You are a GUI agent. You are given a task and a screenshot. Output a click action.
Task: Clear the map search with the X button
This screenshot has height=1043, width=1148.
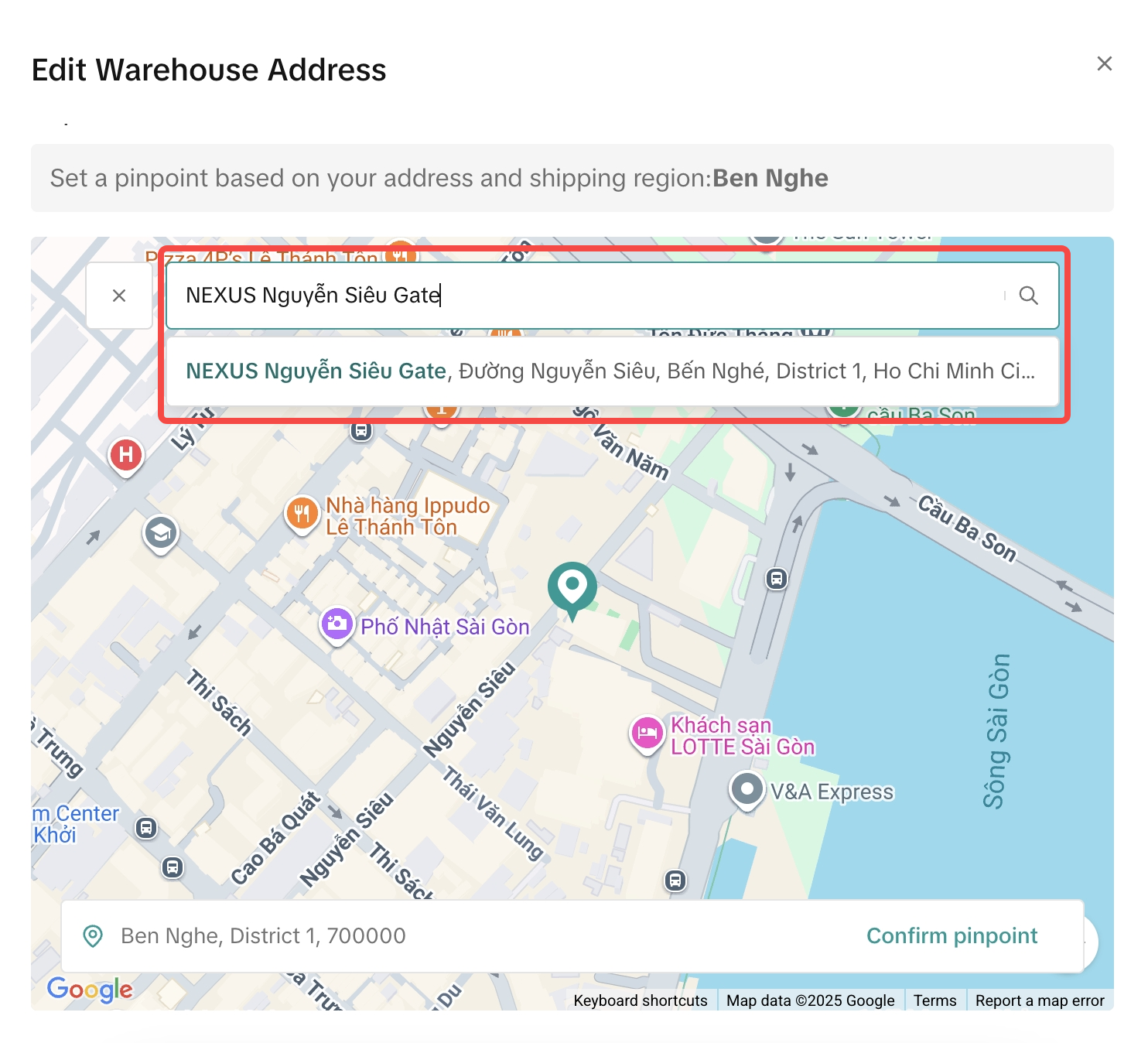coord(119,296)
